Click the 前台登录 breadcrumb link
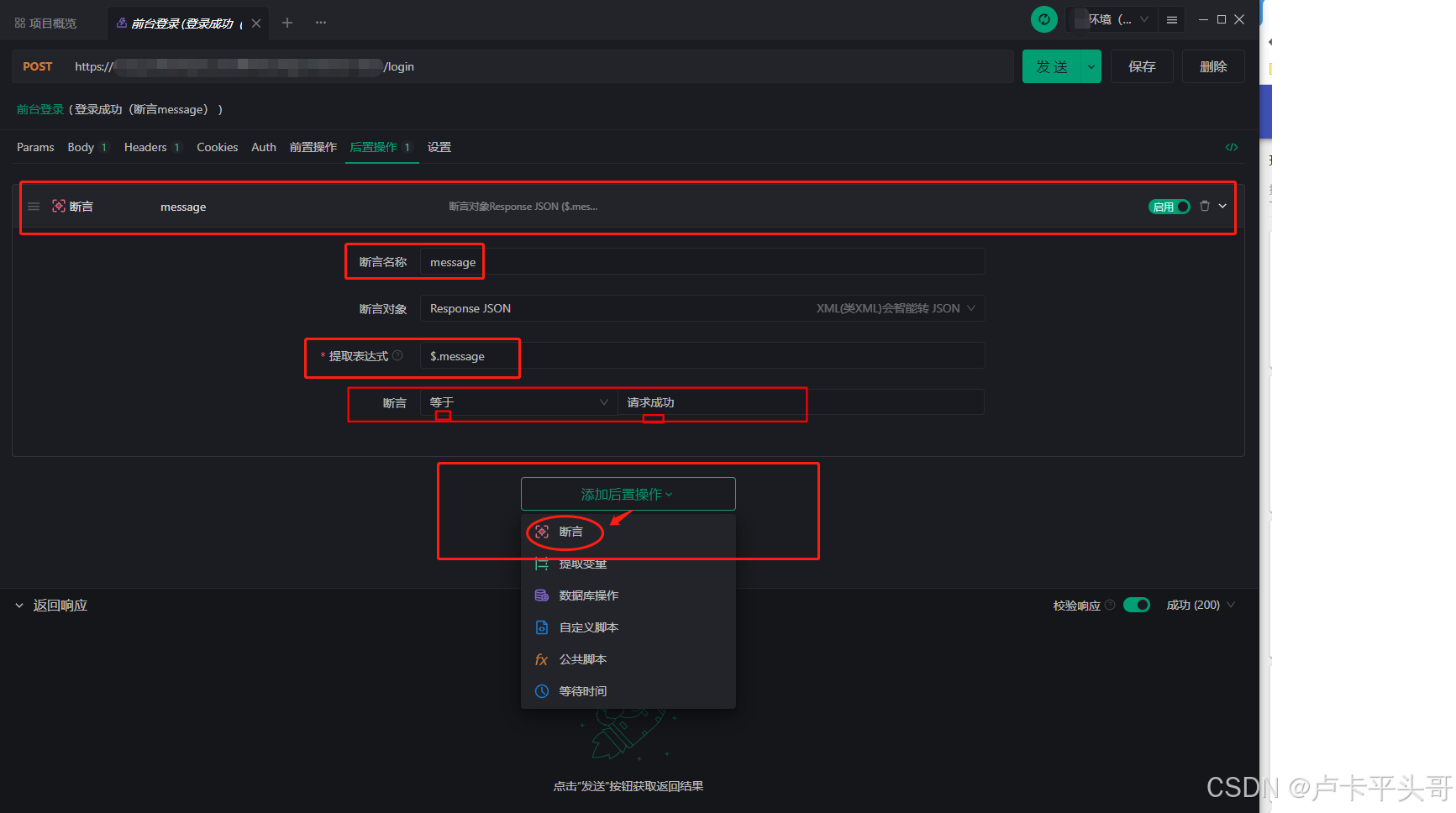Viewport: 1456px width, 813px height. [x=40, y=109]
